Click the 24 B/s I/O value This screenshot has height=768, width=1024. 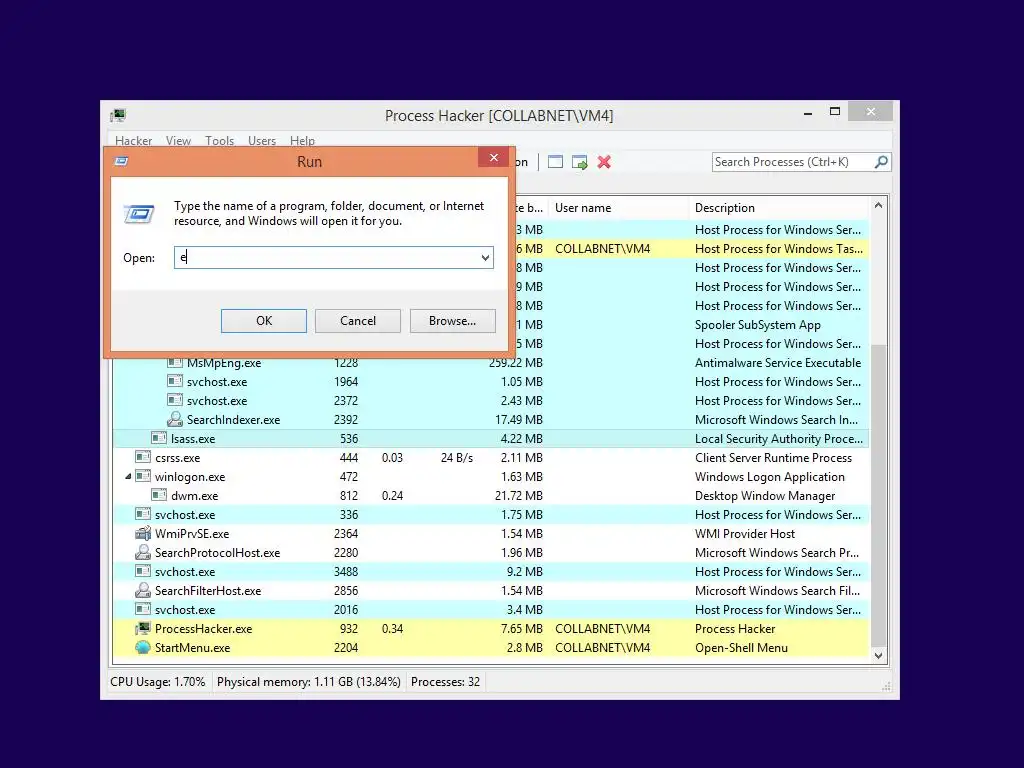[456, 457]
